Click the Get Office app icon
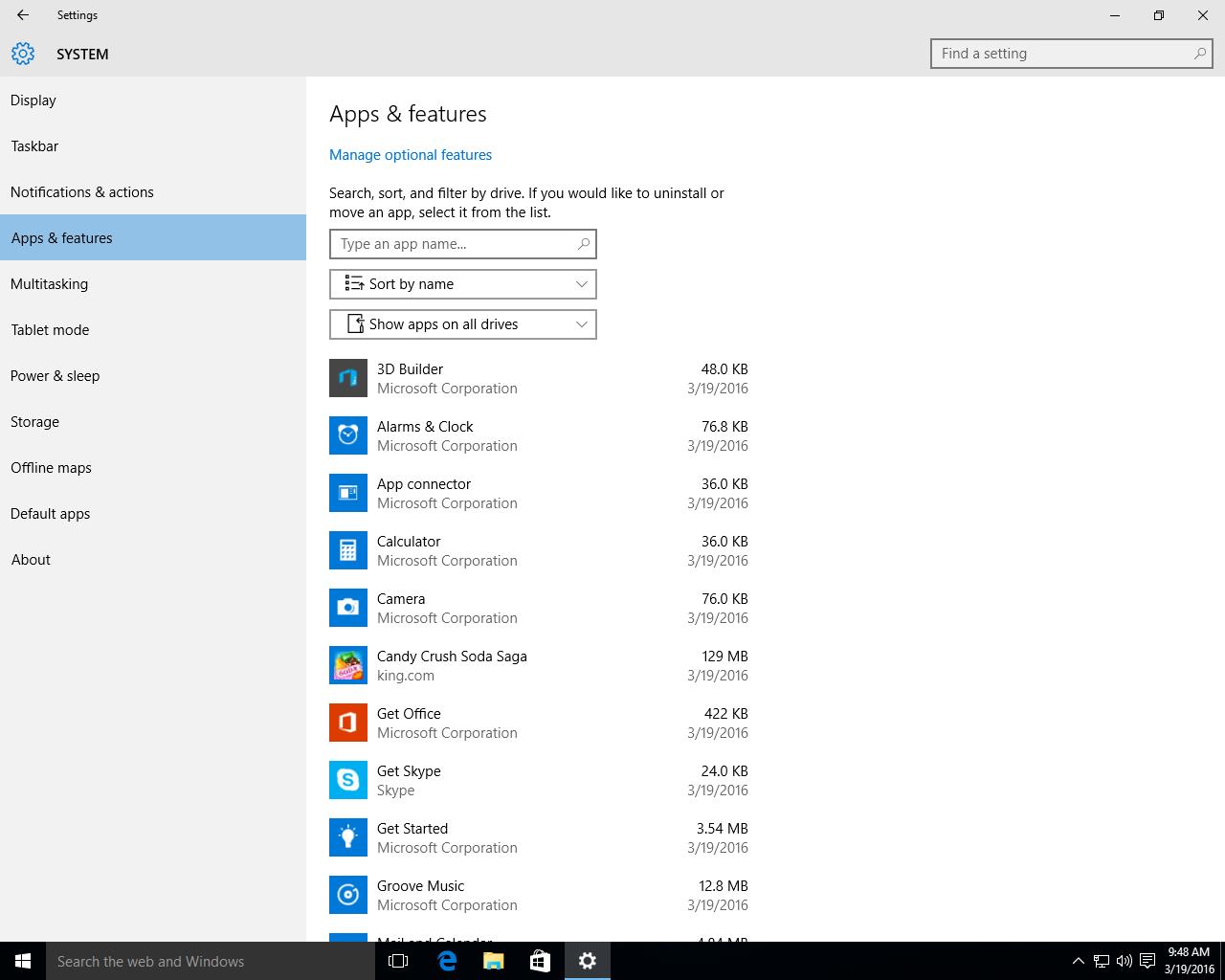Viewport: 1225px width, 980px height. pyautogui.click(x=348, y=723)
